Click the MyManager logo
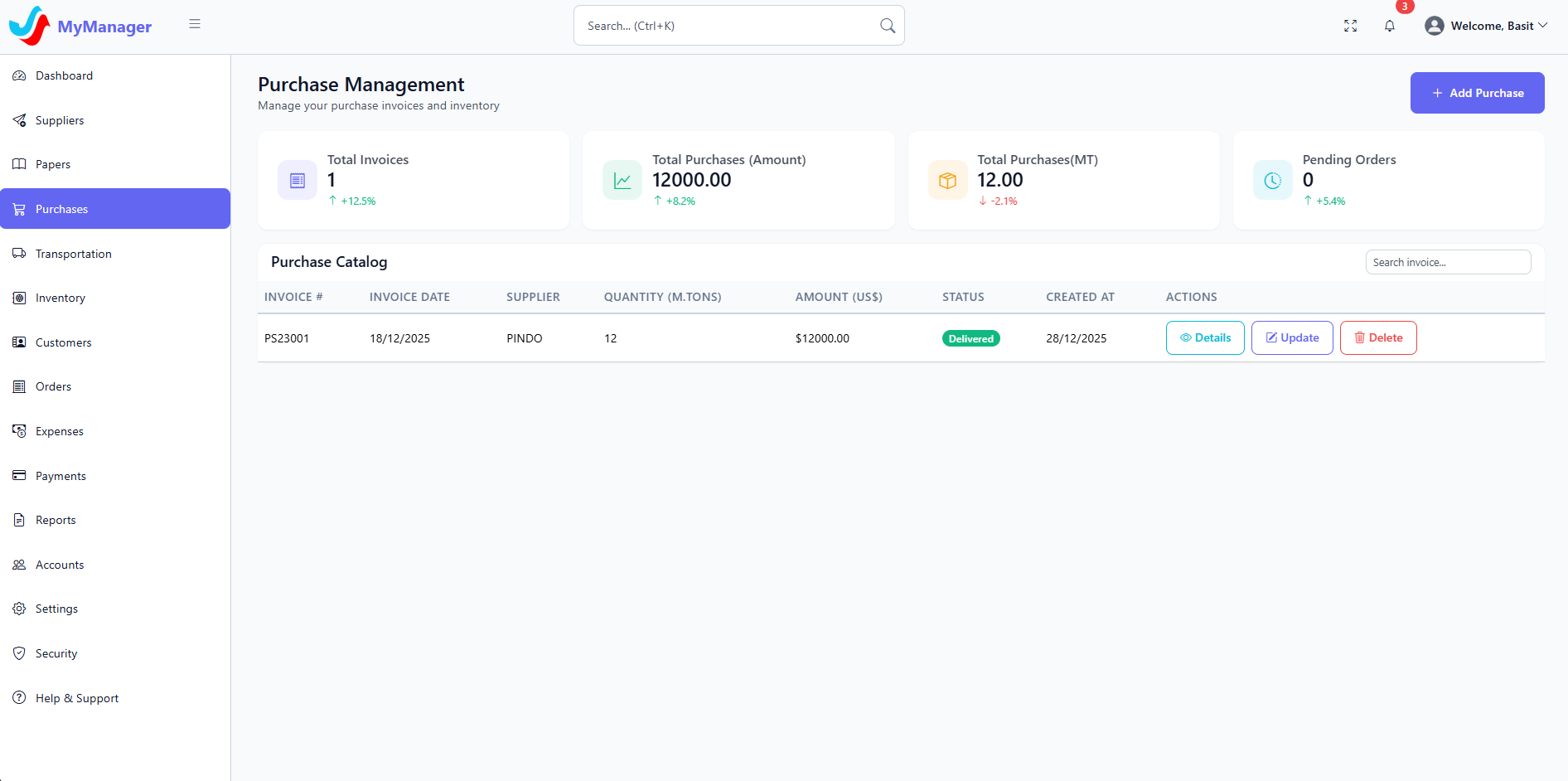This screenshot has width=1568, height=781. pos(80,26)
